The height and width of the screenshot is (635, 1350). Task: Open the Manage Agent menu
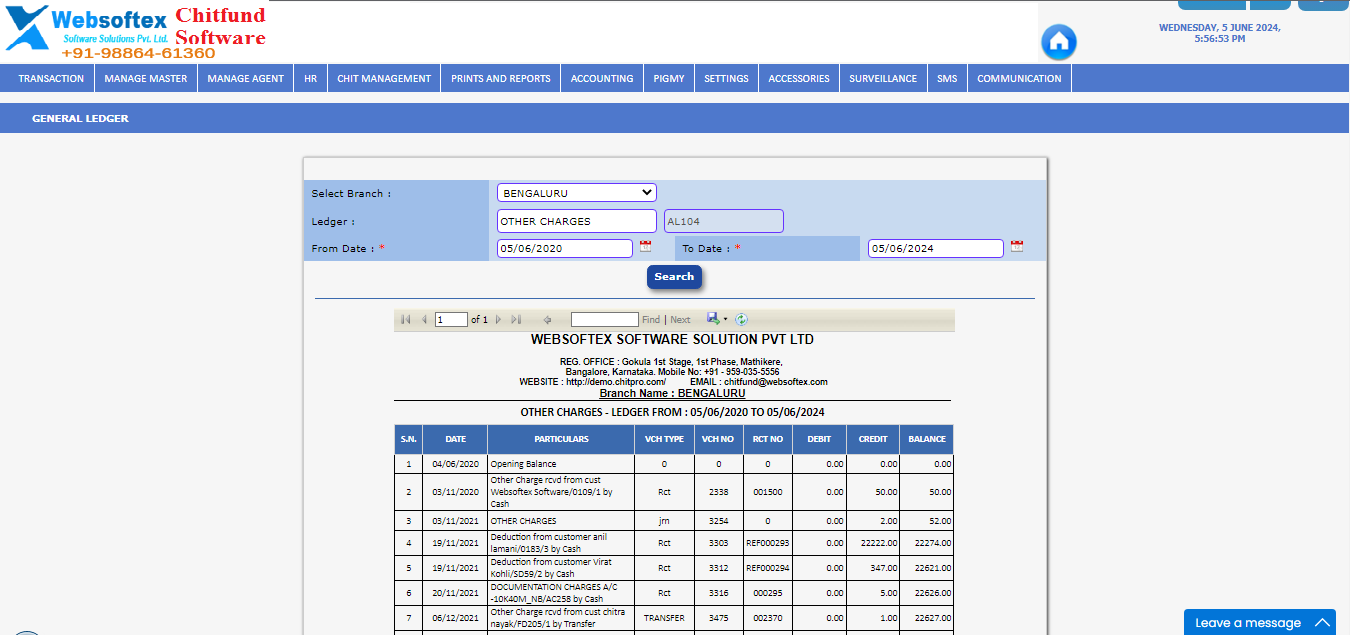click(x=246, y=78)
